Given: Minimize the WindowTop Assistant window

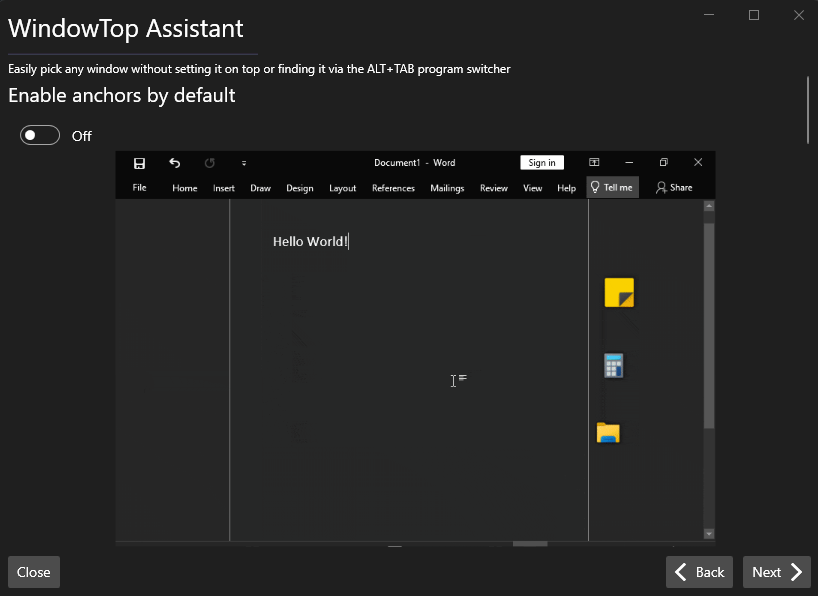Looking at the screenshot, I should (x=709, y=15).
